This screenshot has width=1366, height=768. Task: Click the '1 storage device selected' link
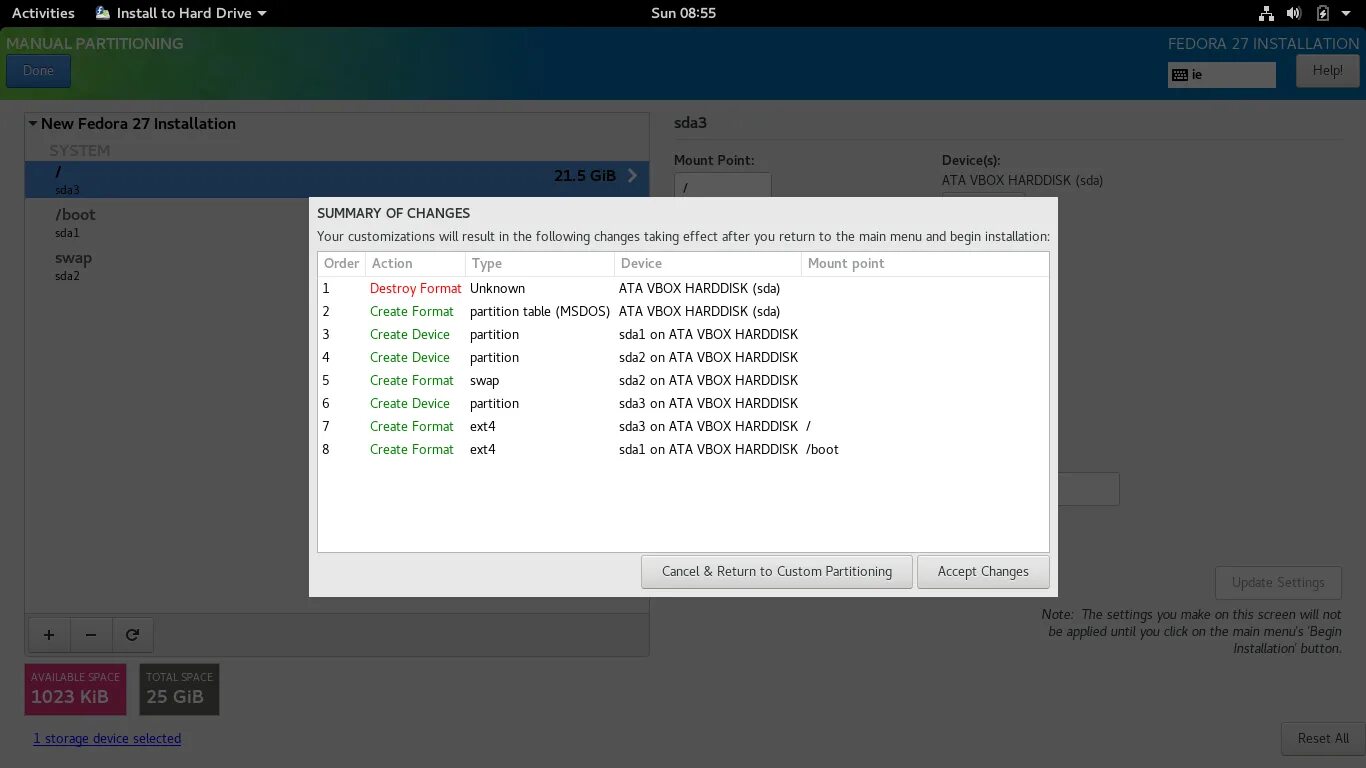[107, 738]
